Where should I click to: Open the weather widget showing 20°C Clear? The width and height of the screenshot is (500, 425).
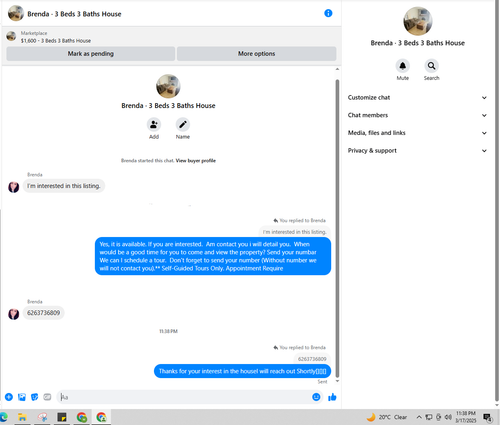(387, 417)
